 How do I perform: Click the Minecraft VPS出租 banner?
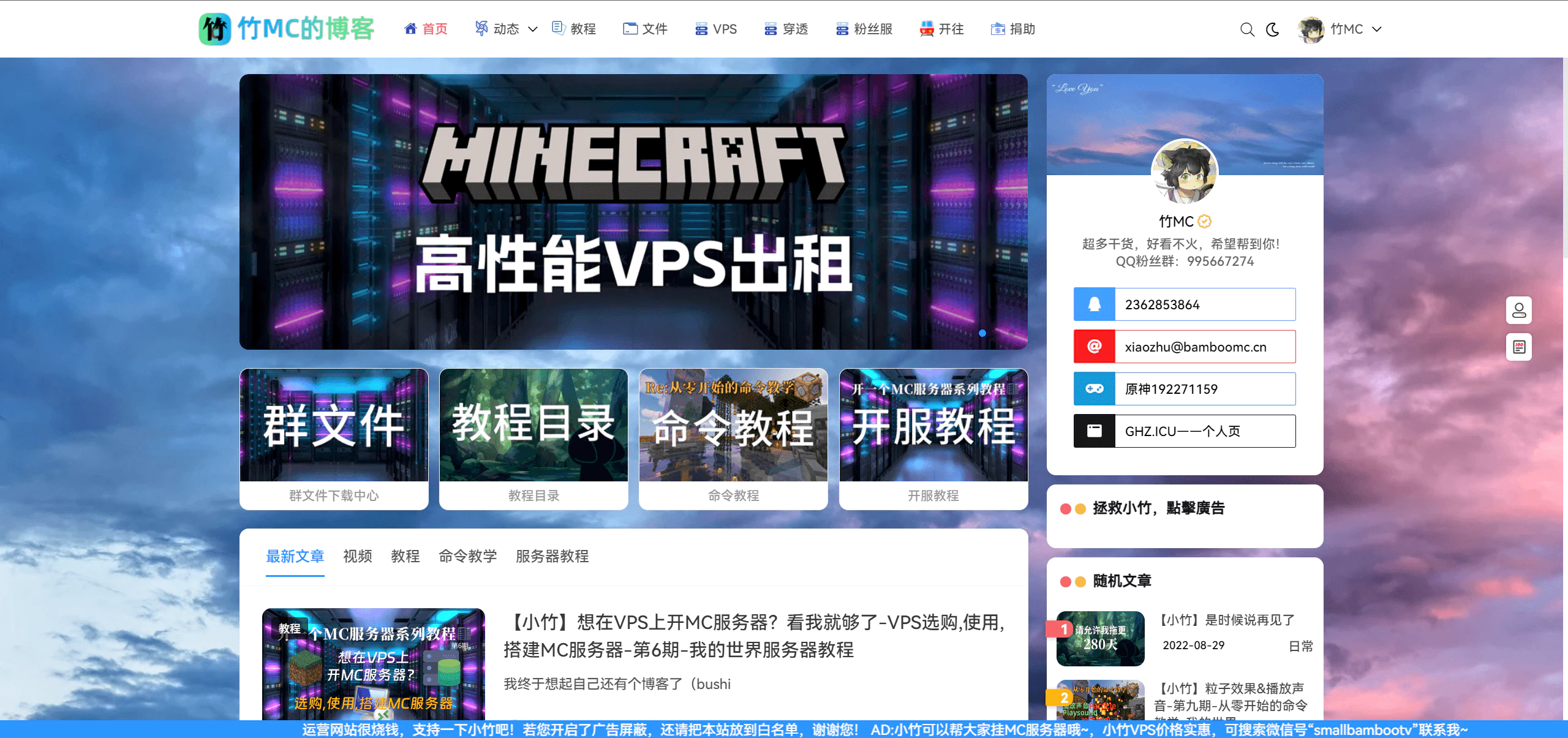click(x=633, y=212)
